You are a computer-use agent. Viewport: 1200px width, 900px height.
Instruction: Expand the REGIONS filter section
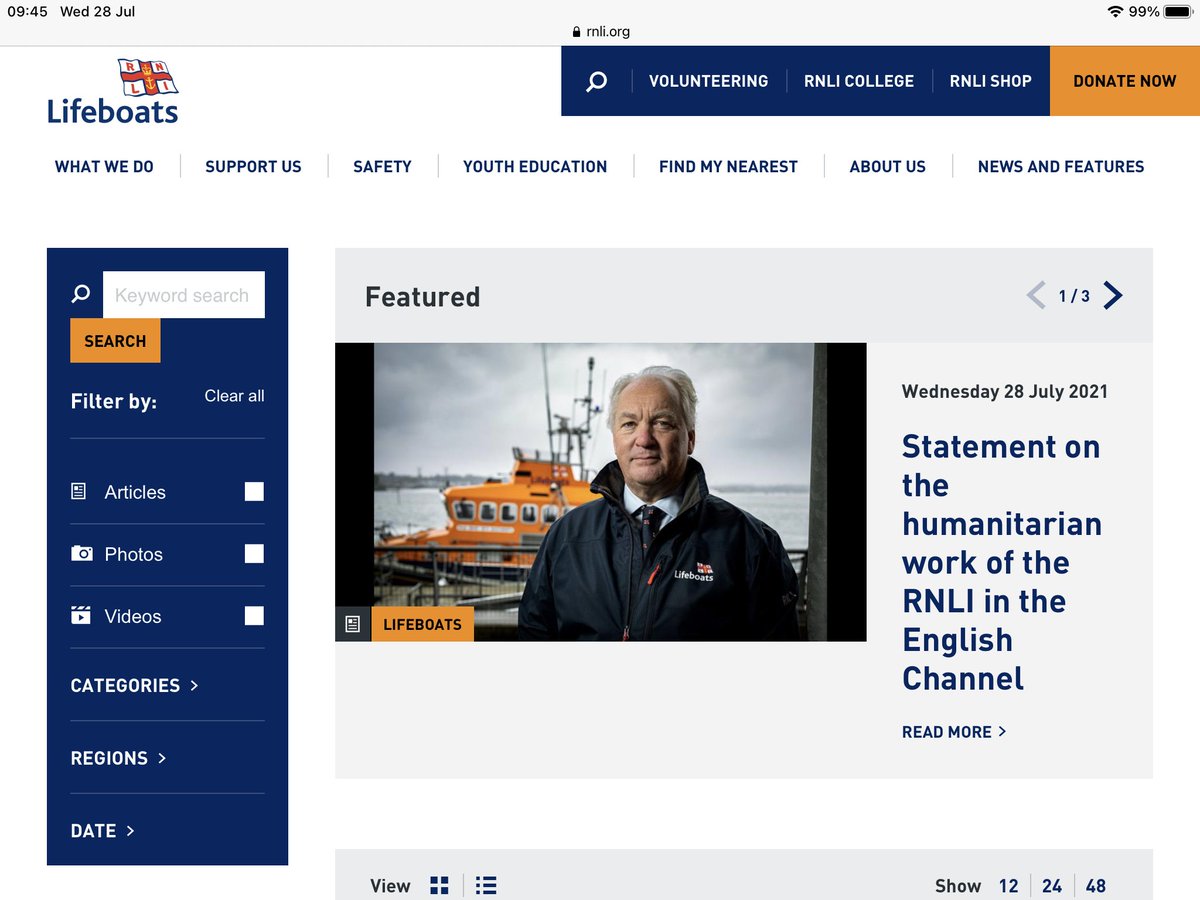[x=118, y=758]
